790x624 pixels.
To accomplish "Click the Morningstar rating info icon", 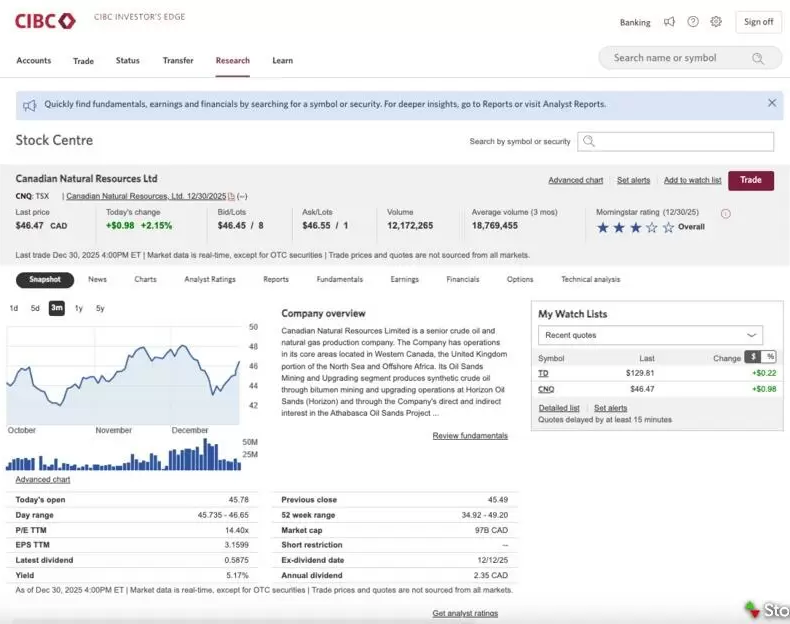I will [x=726, y=214].
